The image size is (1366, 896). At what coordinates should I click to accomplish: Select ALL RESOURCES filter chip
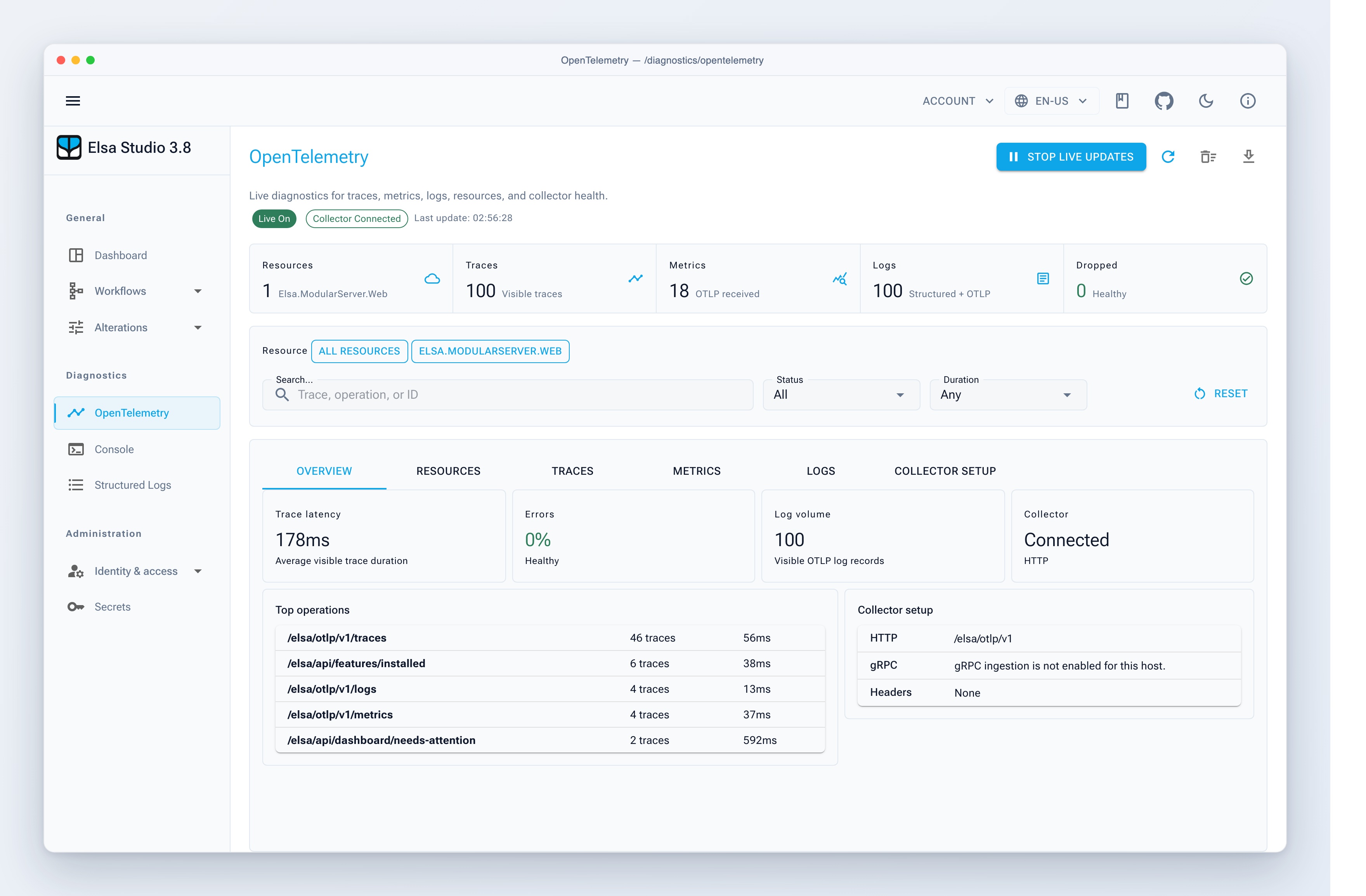click(359, 351)
